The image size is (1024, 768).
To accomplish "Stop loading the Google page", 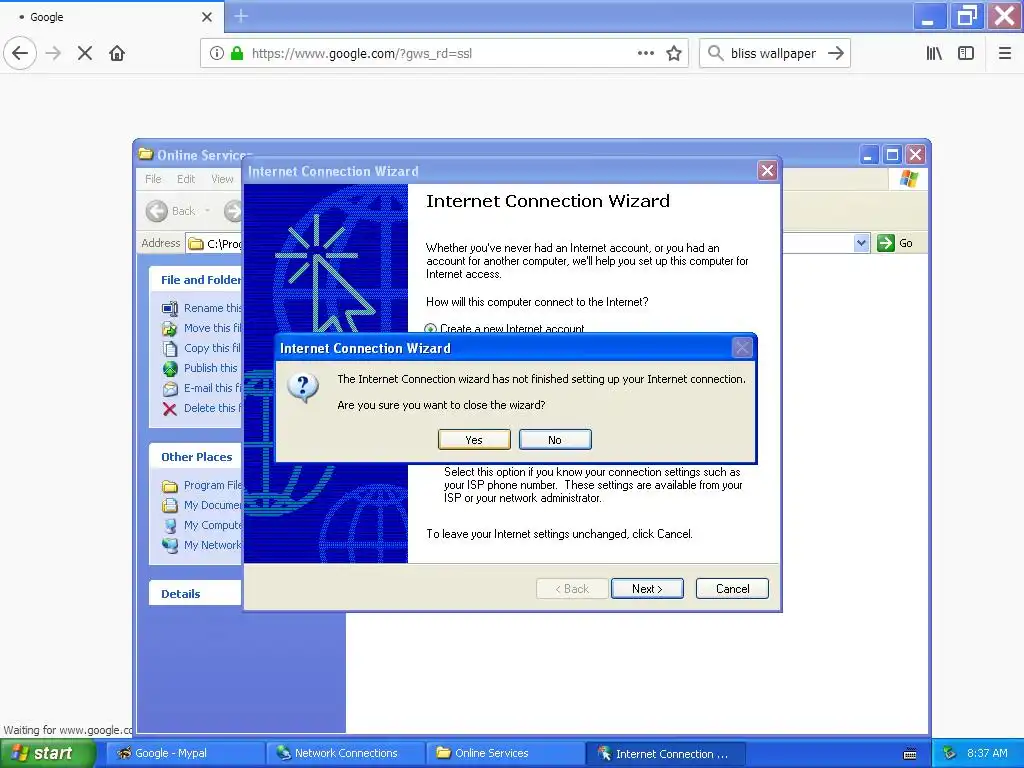I will 85,53.
